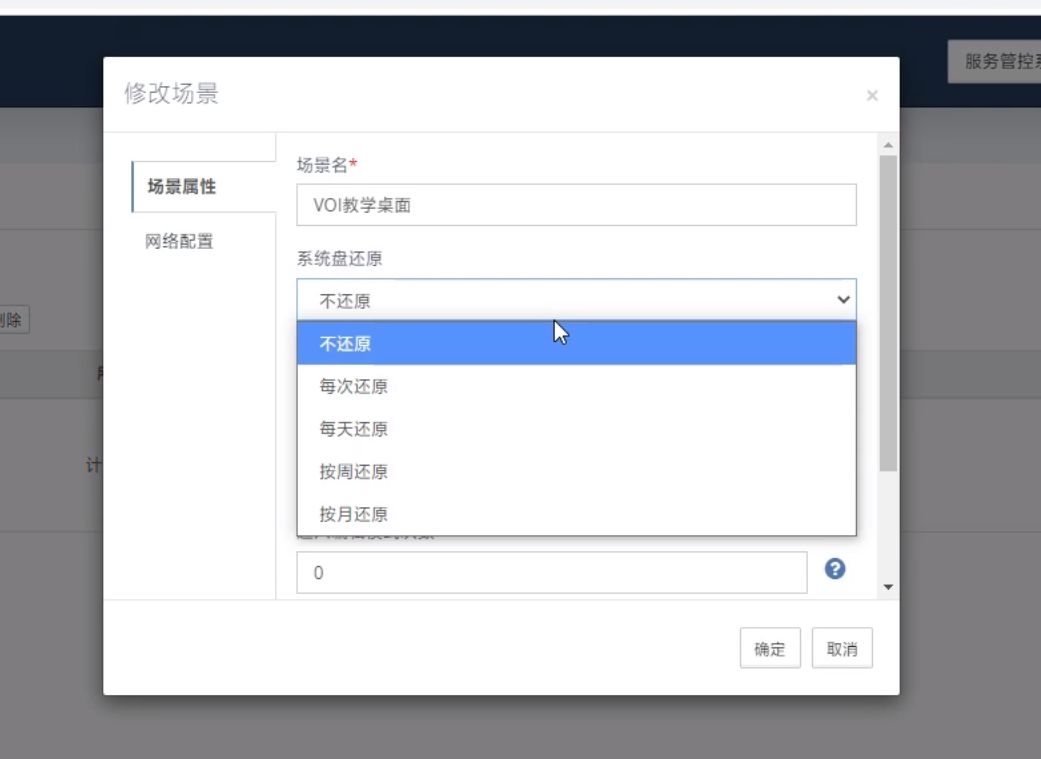Choose the 按月还原 option
The width and height of the screenshot is (1041, 759).
coord(576,515)
